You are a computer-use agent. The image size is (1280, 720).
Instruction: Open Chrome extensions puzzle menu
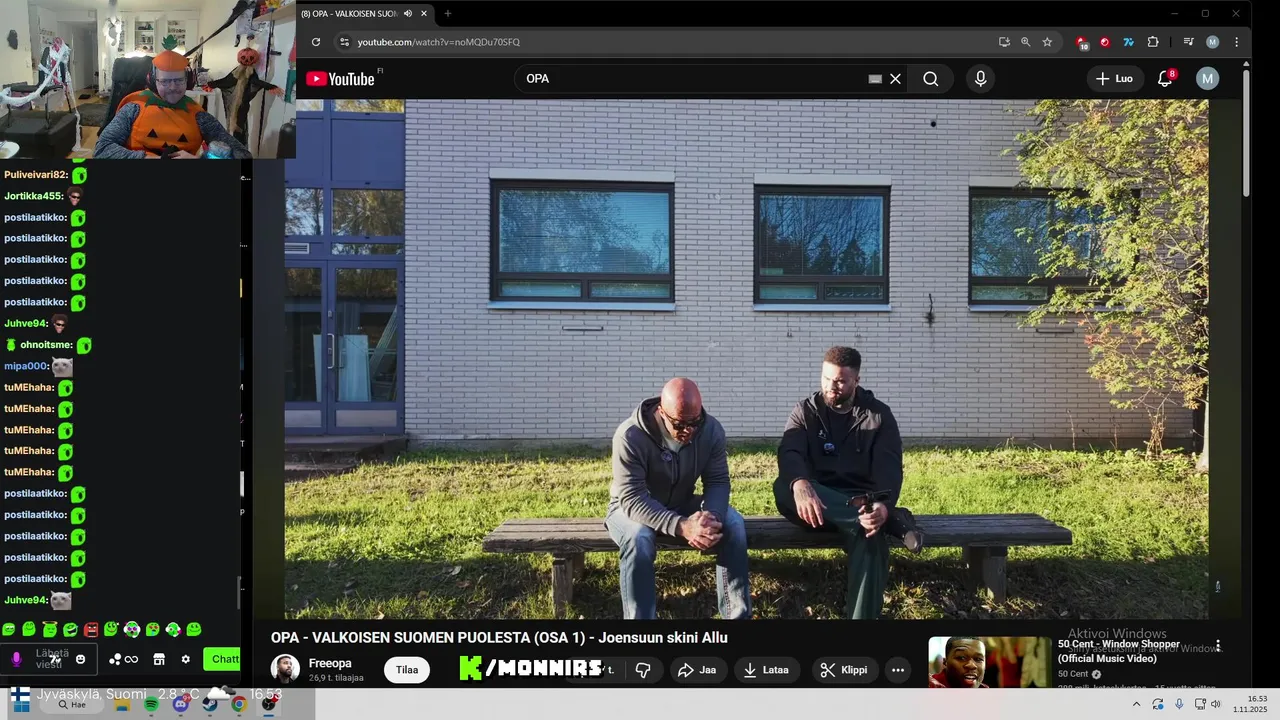tap(1153, 42)
